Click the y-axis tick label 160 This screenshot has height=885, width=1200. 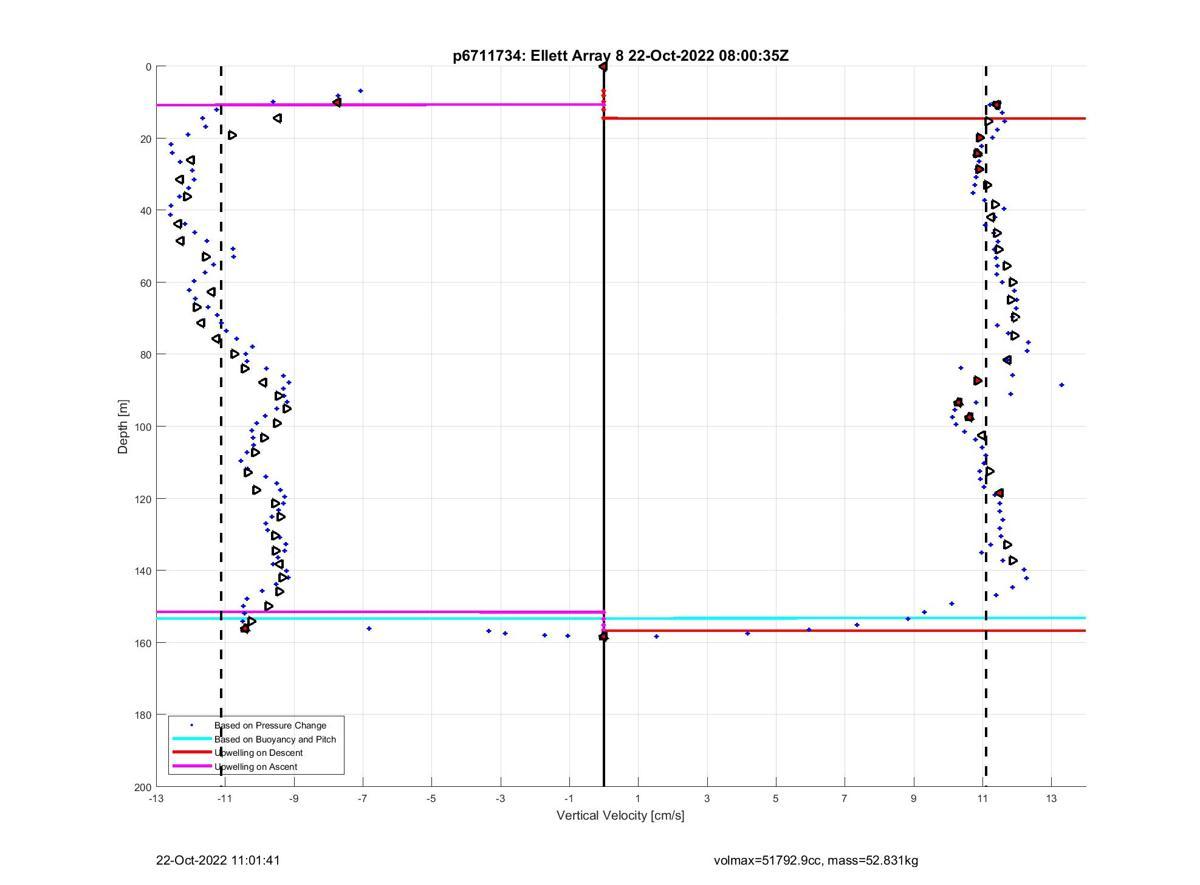[x=143, y=643]
